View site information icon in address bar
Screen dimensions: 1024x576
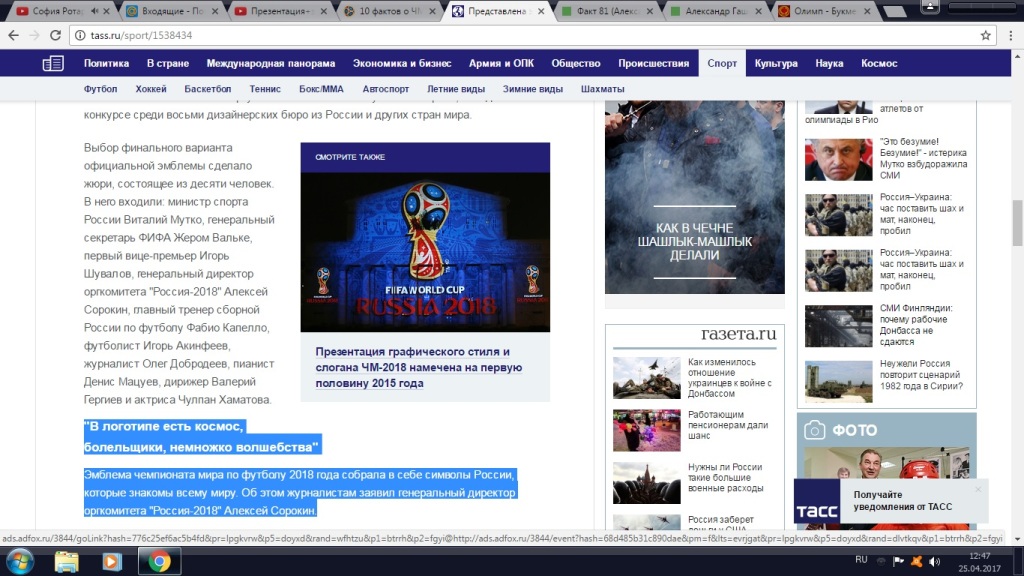click(80, 35)
